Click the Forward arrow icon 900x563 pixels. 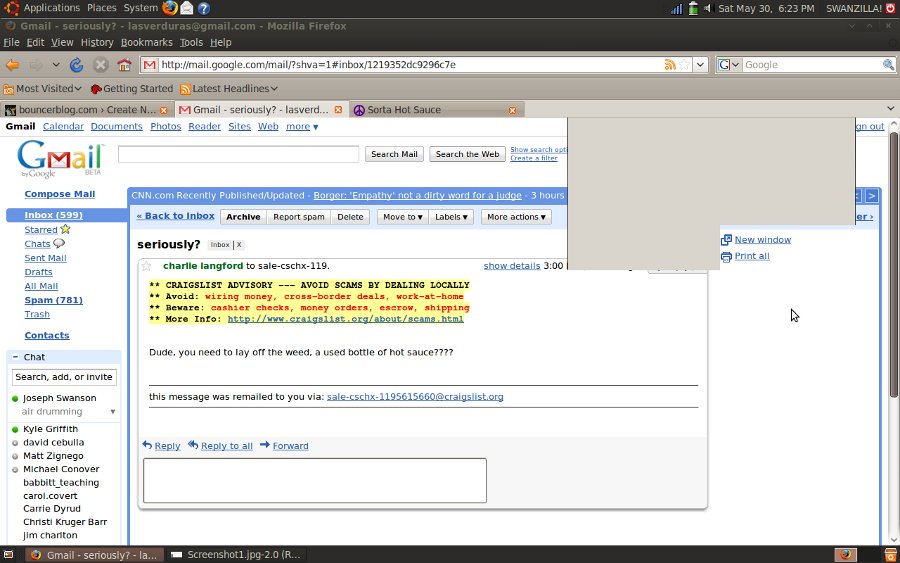click(x=265, y=445)
